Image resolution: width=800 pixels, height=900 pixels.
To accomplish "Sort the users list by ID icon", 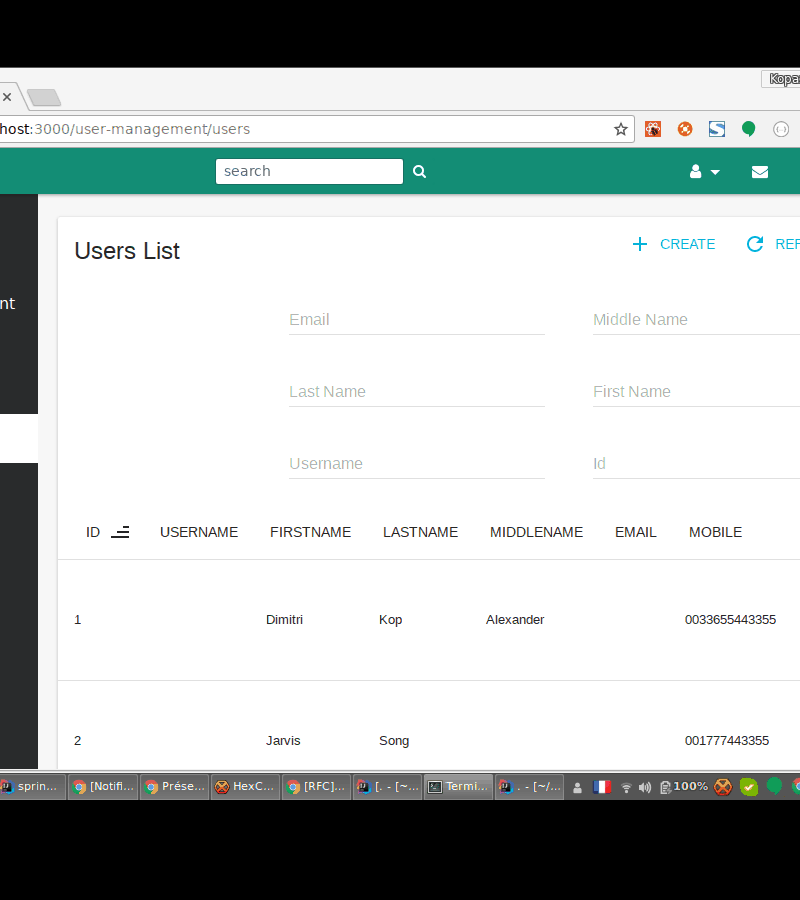I will coord(121,532).
